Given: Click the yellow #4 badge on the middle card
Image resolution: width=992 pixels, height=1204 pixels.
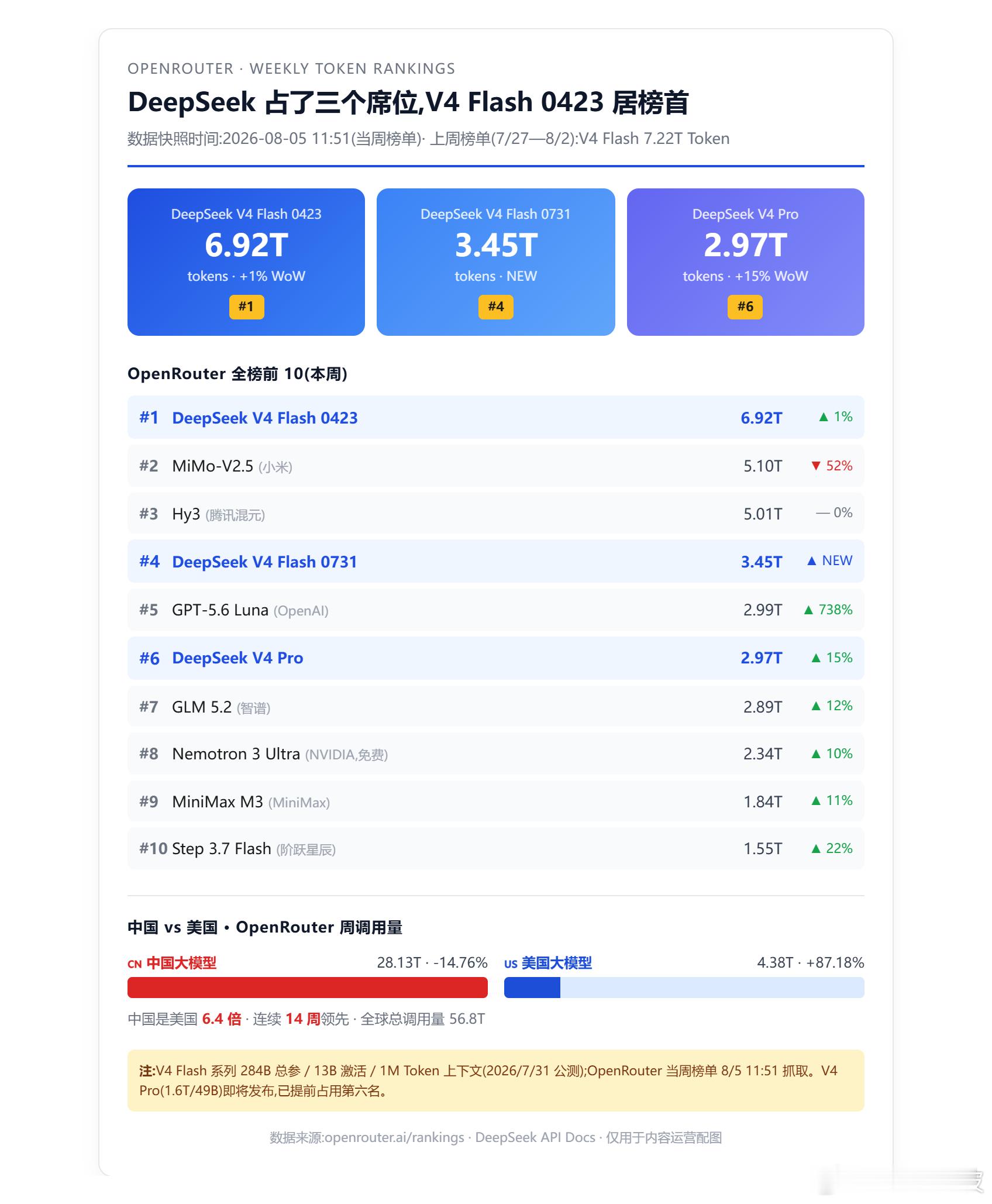Looking at the screenshot, I should tap(496, 307).
